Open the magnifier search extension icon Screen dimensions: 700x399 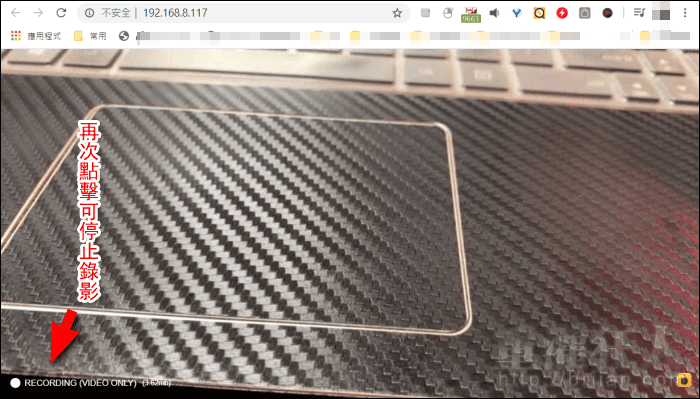[539, 13]
